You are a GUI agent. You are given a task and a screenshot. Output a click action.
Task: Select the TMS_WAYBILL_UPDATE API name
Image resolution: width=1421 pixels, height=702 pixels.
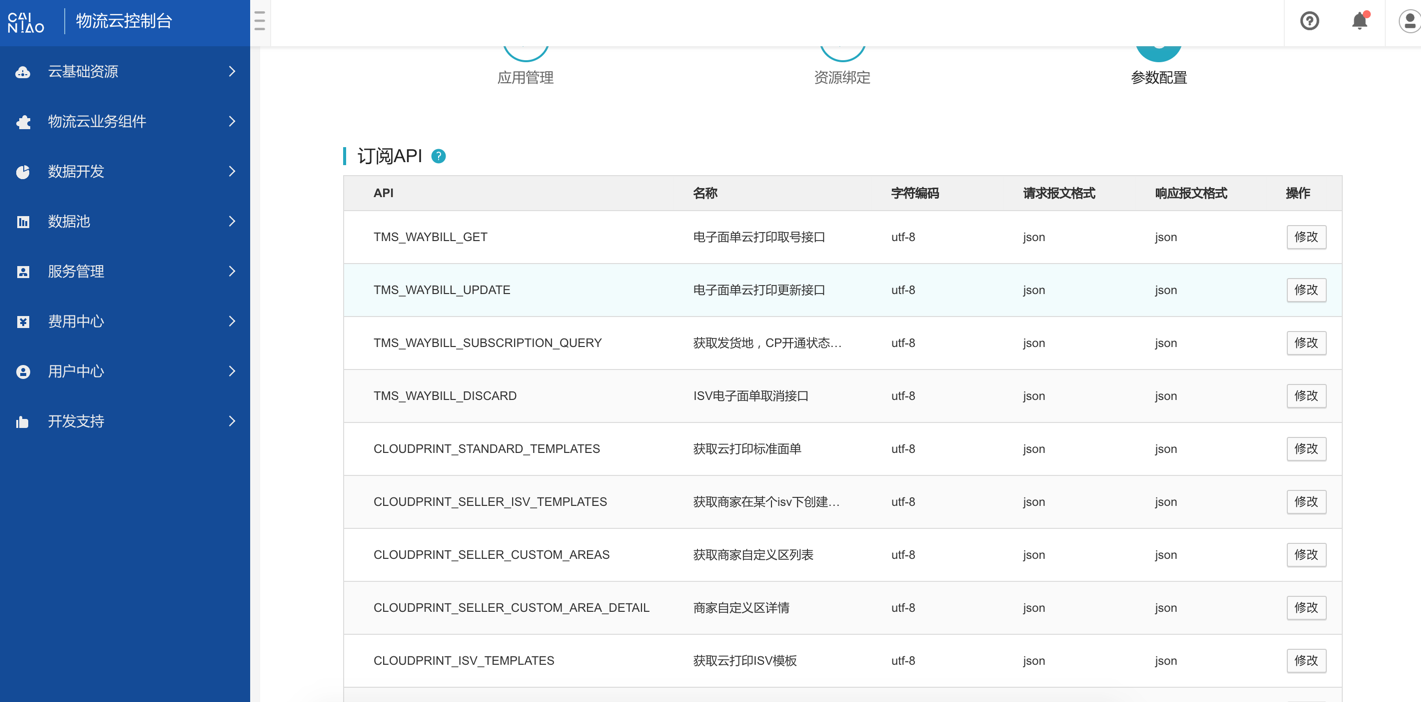coord(442,290)
